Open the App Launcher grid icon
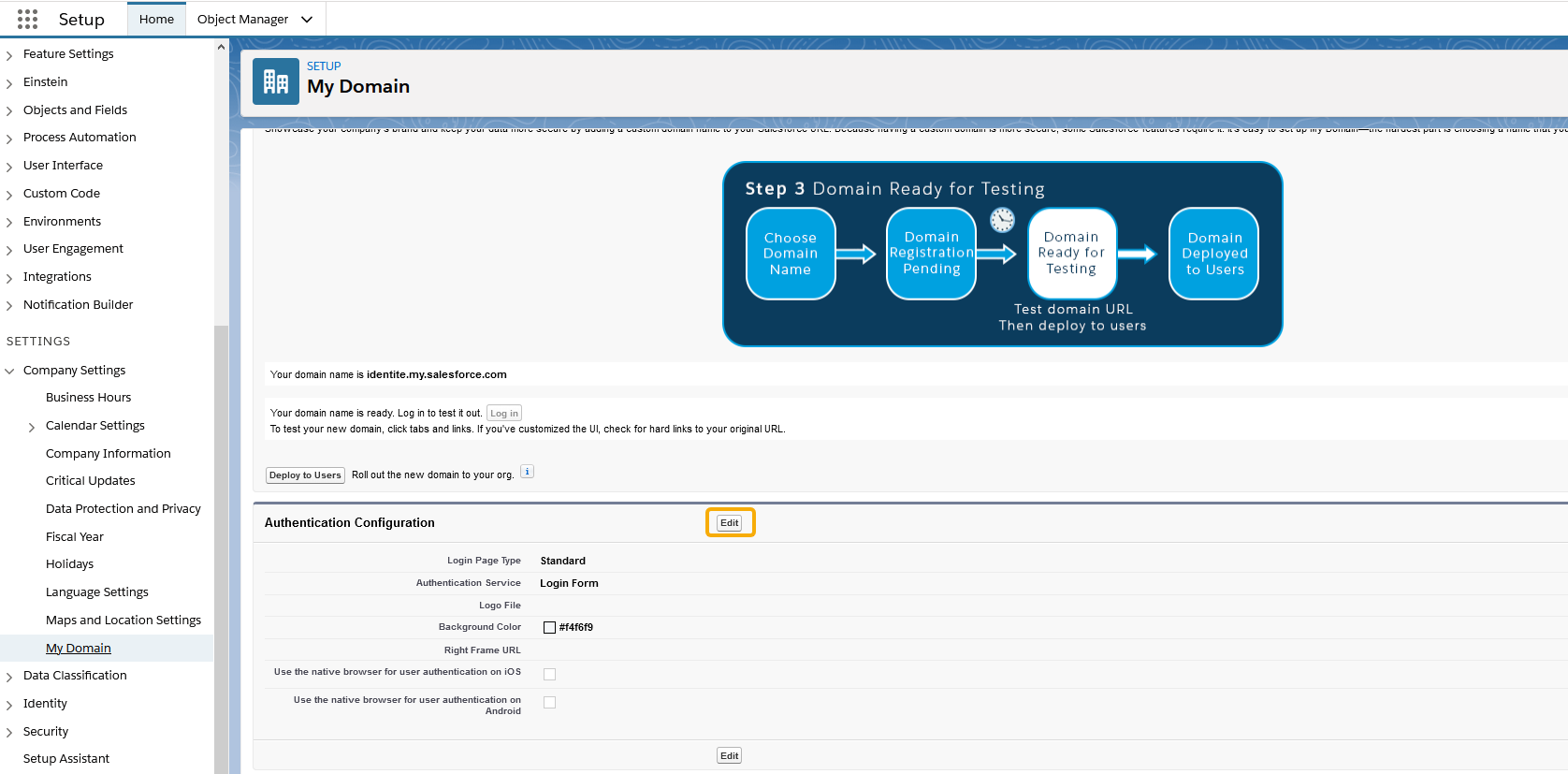1568x774 pixels. click(x=27, y=19)
